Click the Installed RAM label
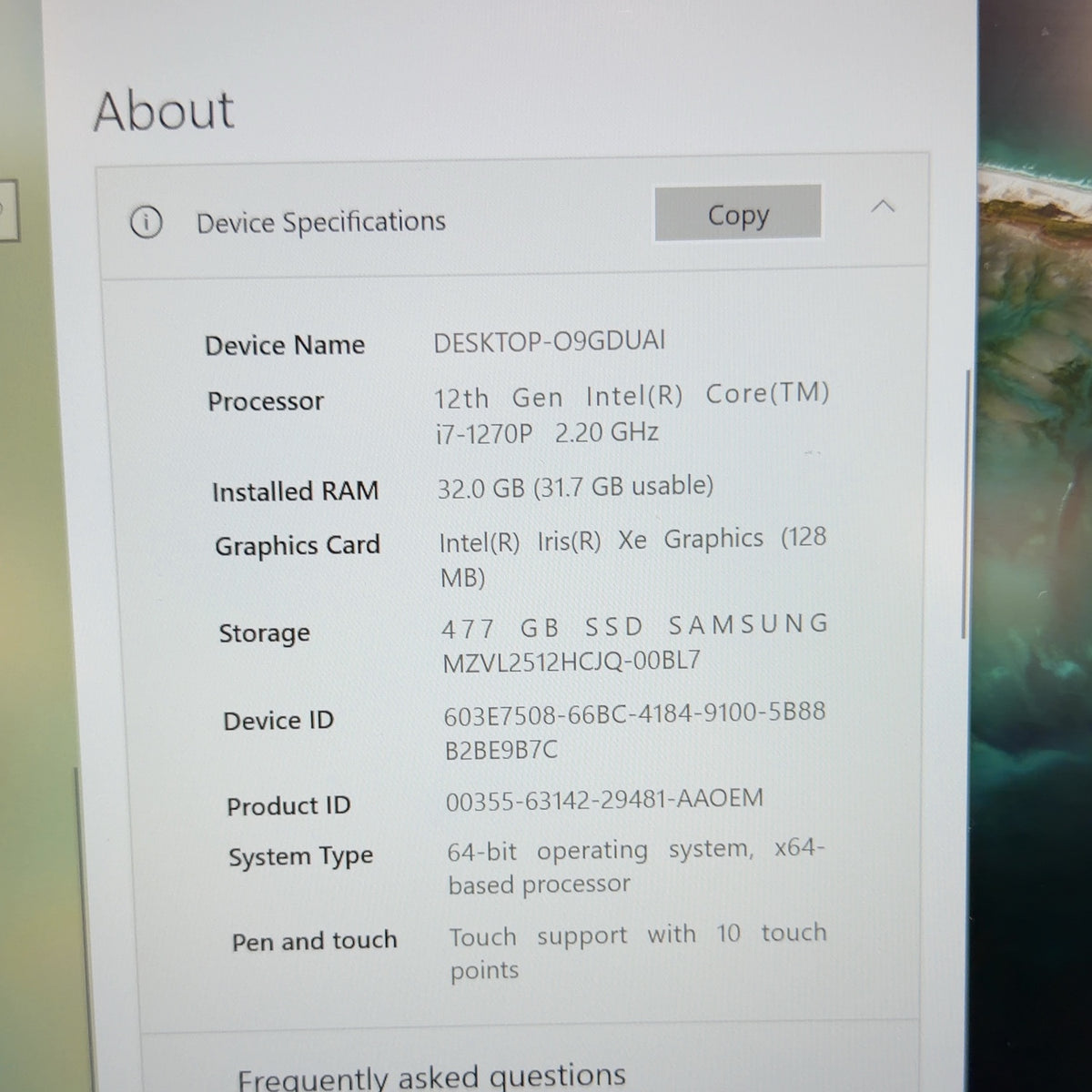The height and width of the screenshot is (1092, 1092). pos(295,491)
